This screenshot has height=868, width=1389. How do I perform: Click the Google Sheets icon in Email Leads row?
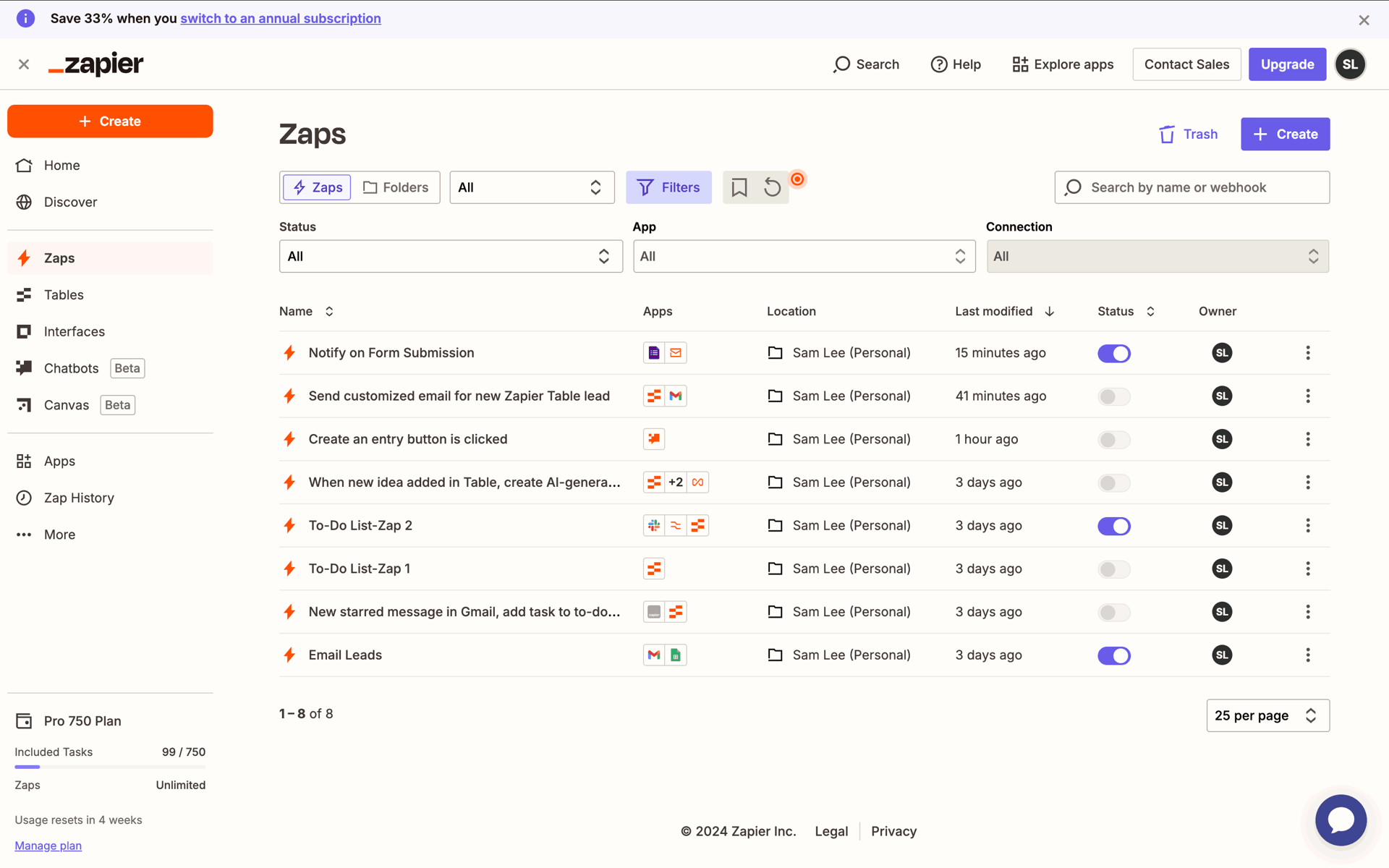click(x=676, y=655)
